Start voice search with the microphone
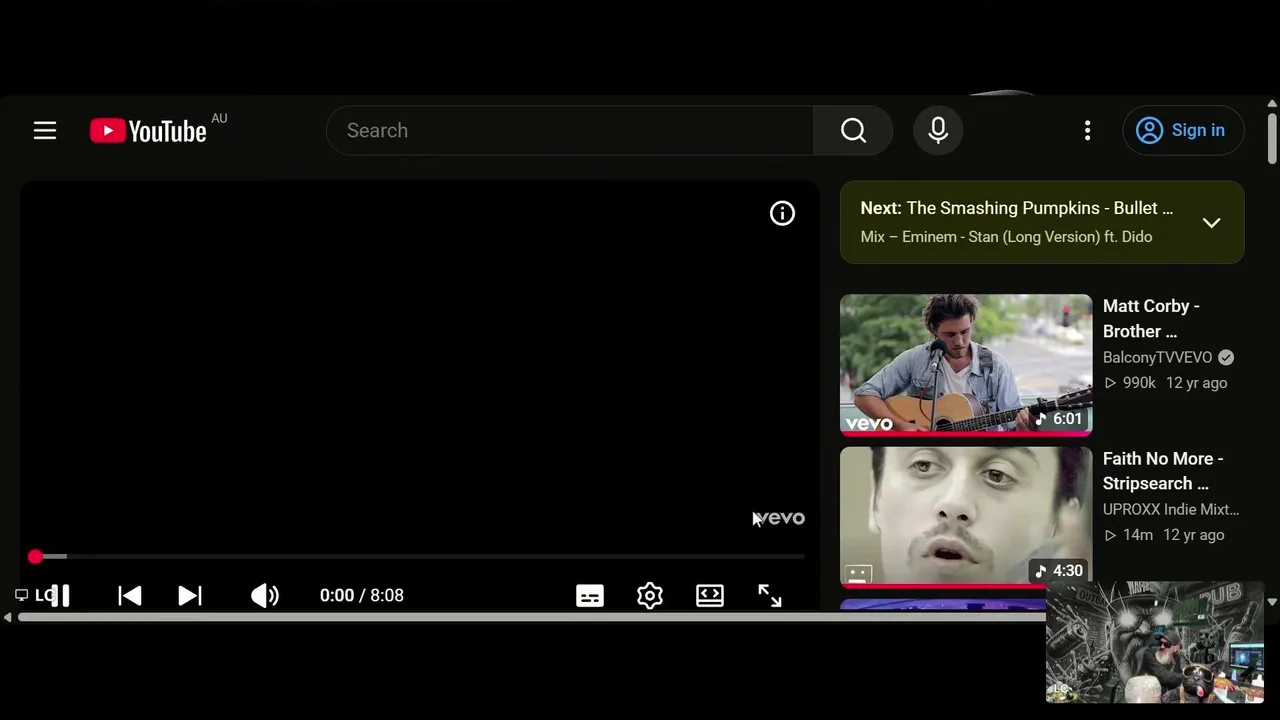 tap(938, 131)
